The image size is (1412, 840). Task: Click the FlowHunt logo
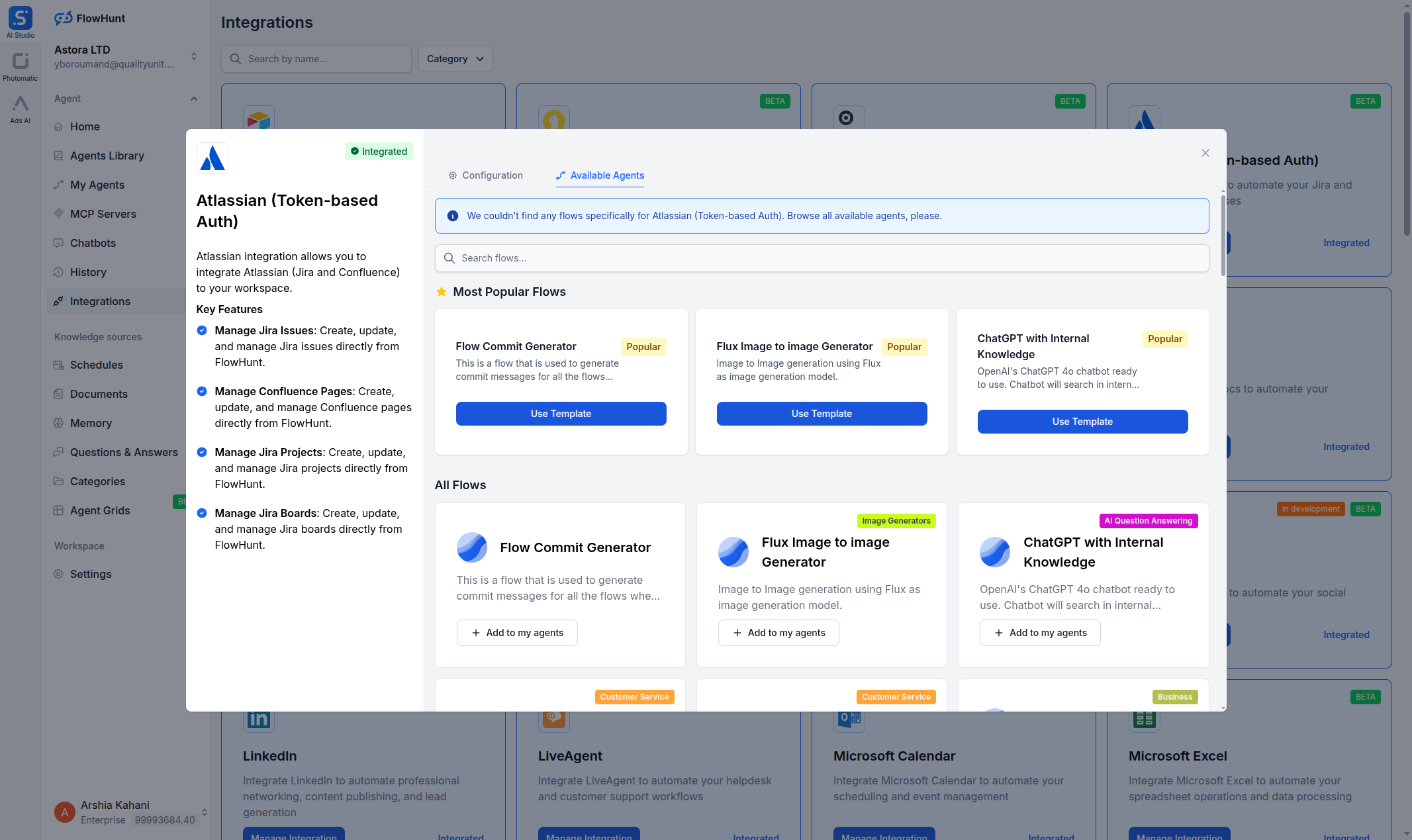pos(89,18)
